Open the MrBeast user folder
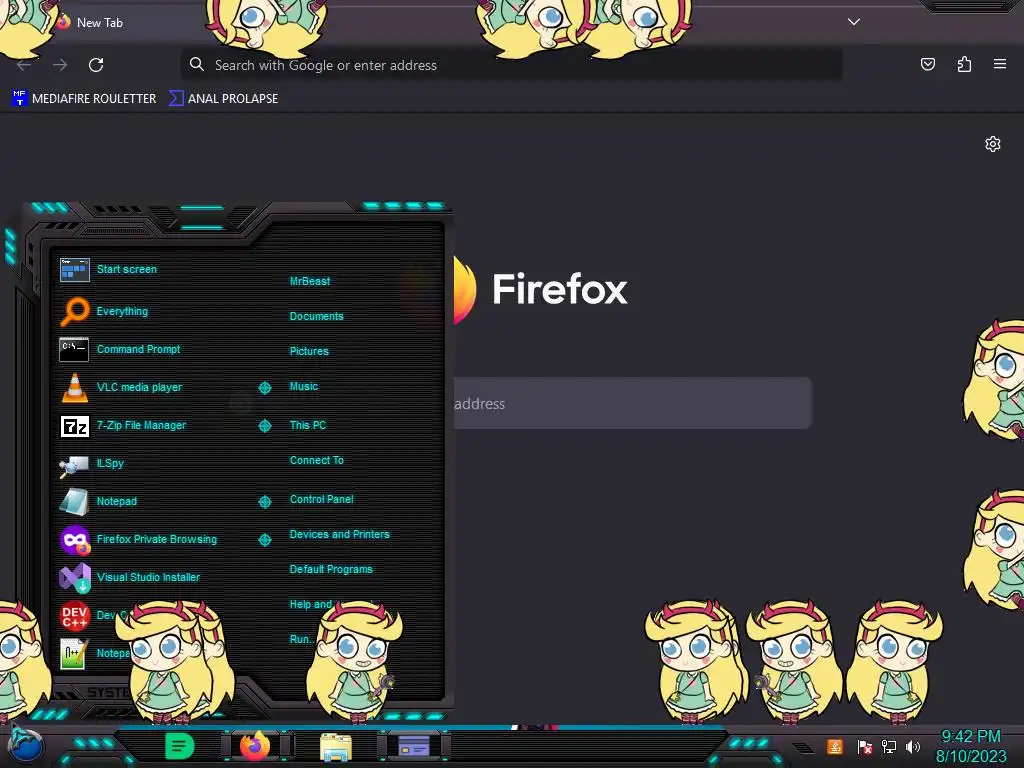The image size is (1024, 768). (310, 281)
